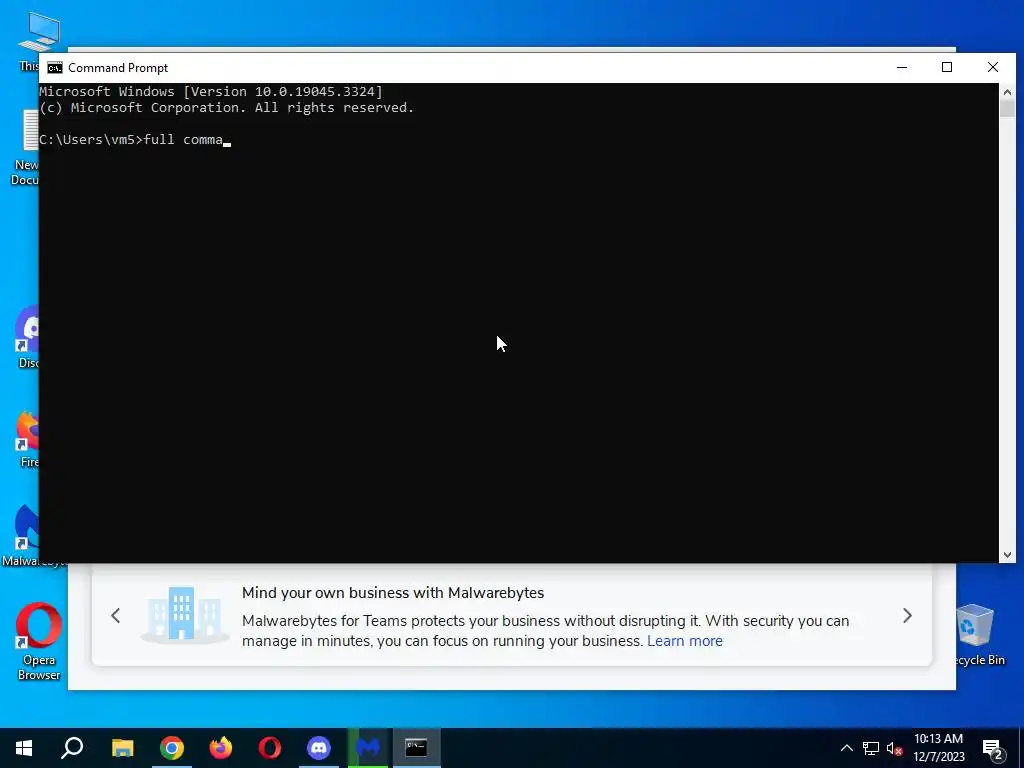The height and width of the screenshot is (768, 1024).
Task: Open network status tray icon
Action: pos(871,748)
